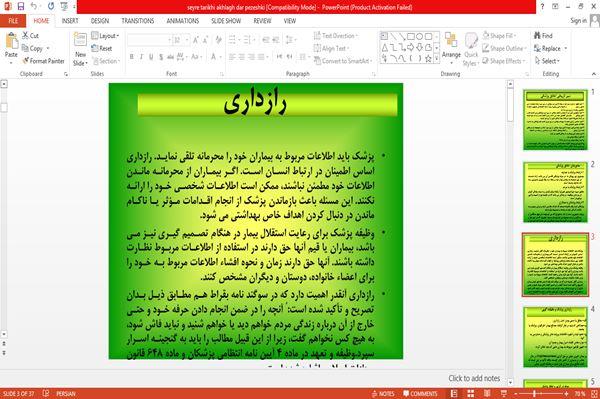Switch to Slide Sorter view
Screen dimensions: 600x399
471,393
